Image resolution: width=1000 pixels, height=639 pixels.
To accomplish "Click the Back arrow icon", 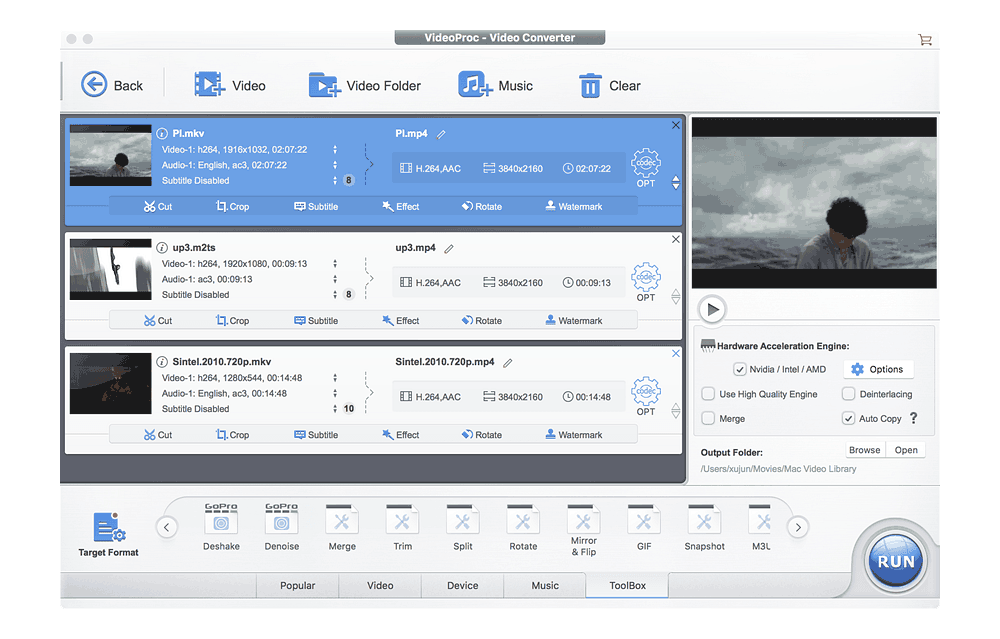I will point(94,85).
